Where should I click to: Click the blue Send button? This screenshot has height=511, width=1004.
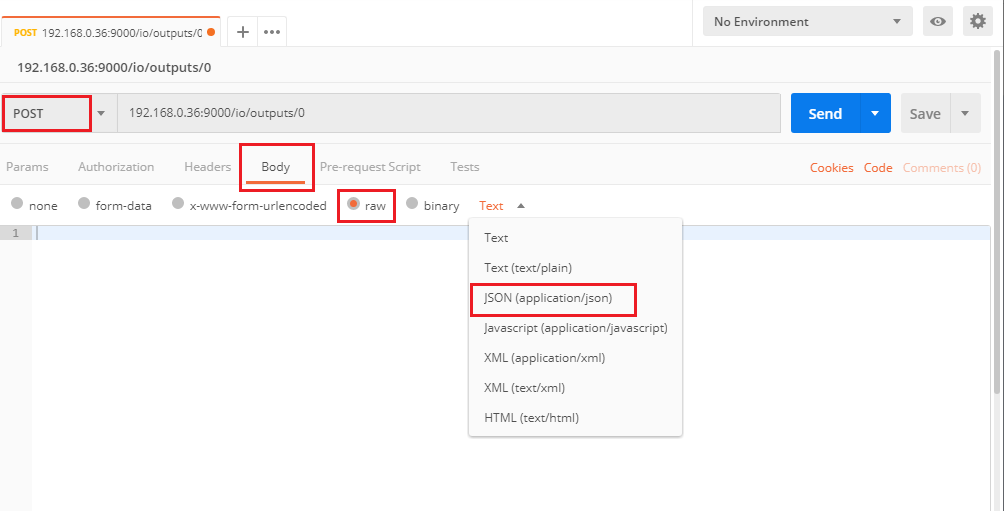tap(825, 113)
